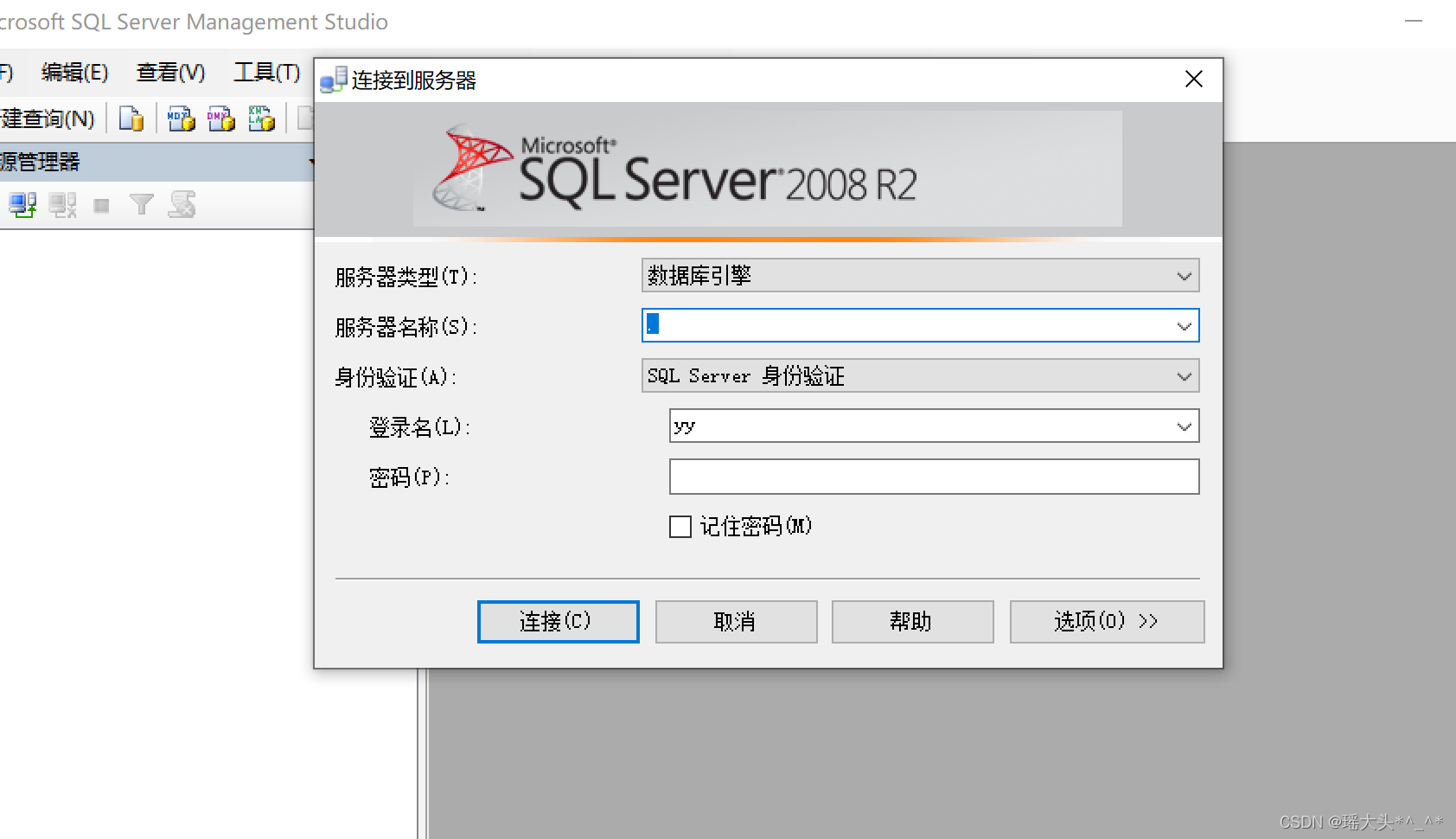Focus the 密码(P) password field
The height and width of the screenshot is (839, 1456).
(934, 477)
